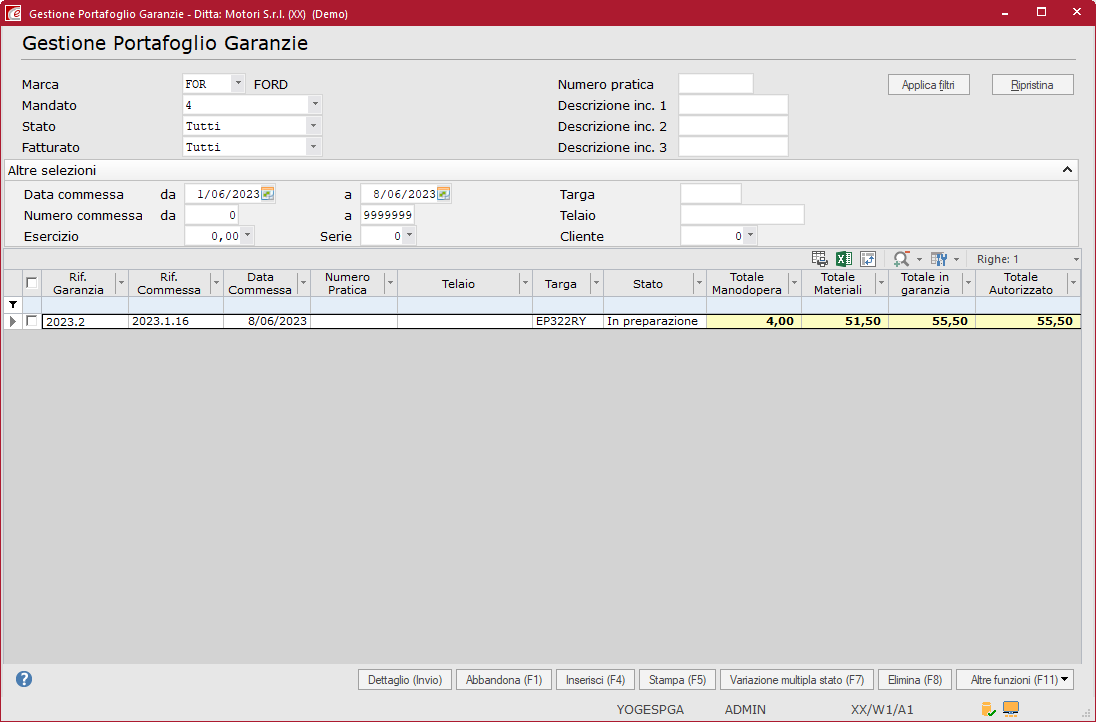Collapse the Altre selezioni panel

coord(1067,171)
